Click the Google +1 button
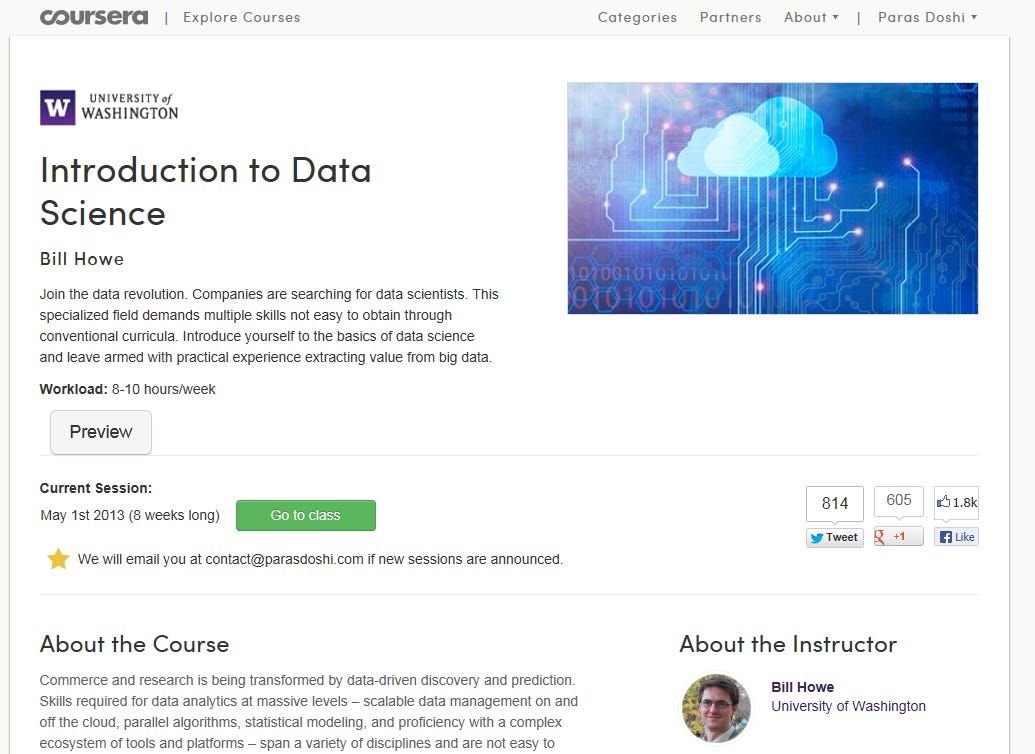Image resolution: width=1035 pixels, height=754 pixels. [x=898, y=537]
